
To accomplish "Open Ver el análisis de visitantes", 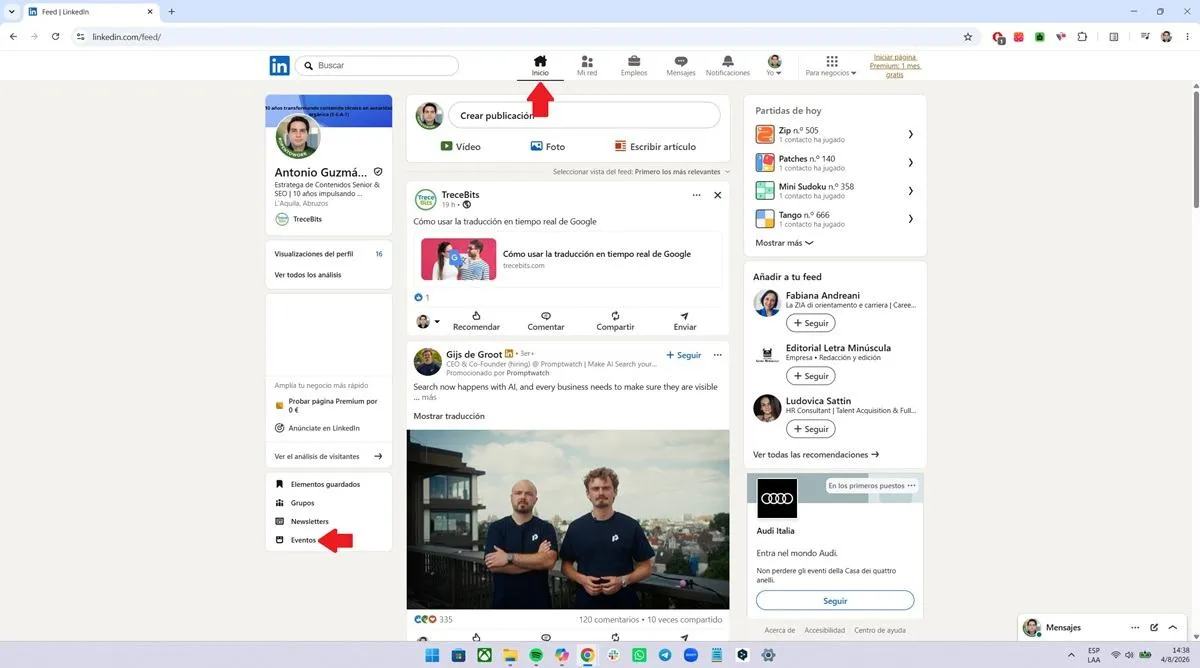I will pyautogui.click(x=328, y=456).
